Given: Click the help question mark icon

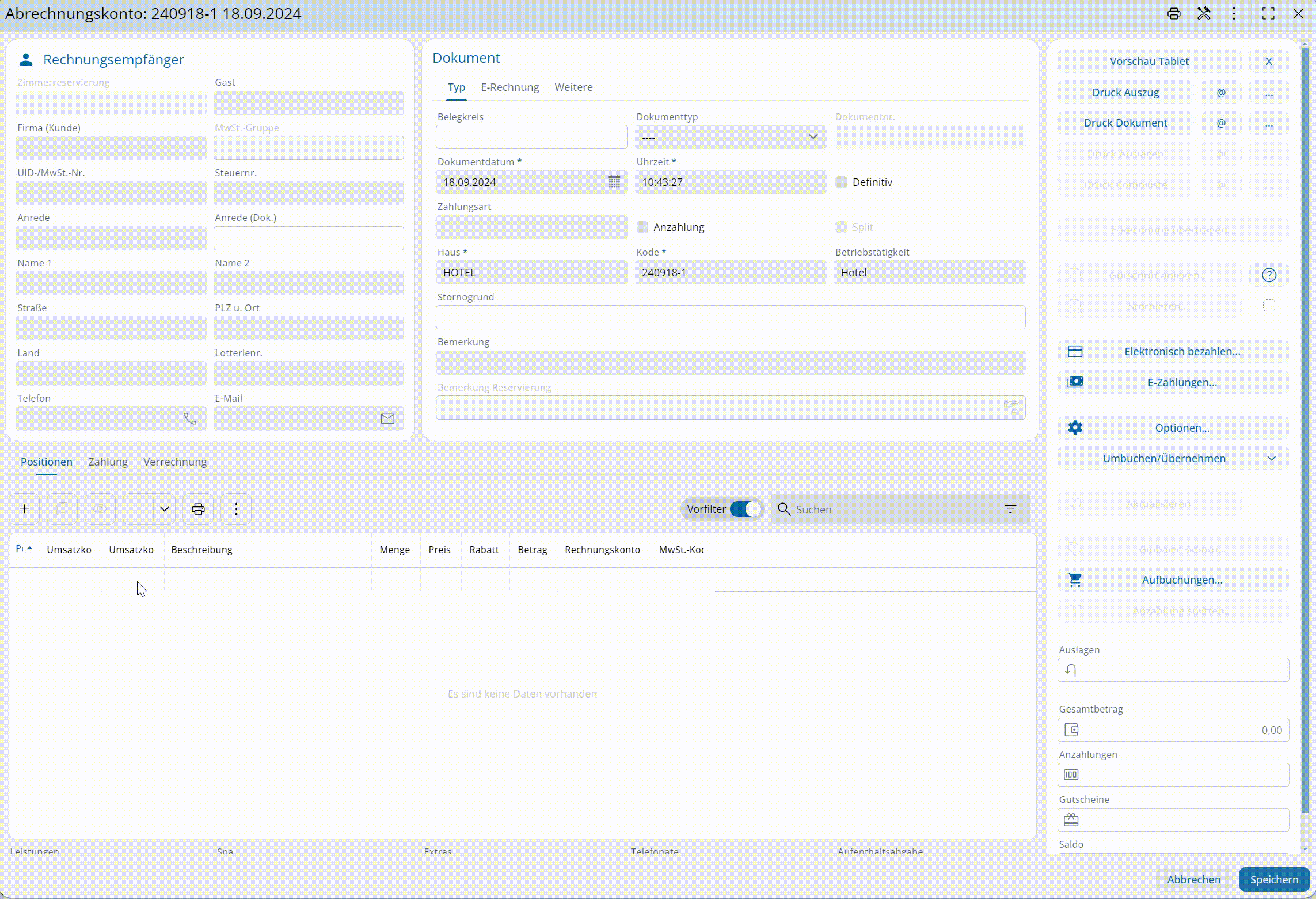Looking at the screenshot, I should [x=1269, y=275].
